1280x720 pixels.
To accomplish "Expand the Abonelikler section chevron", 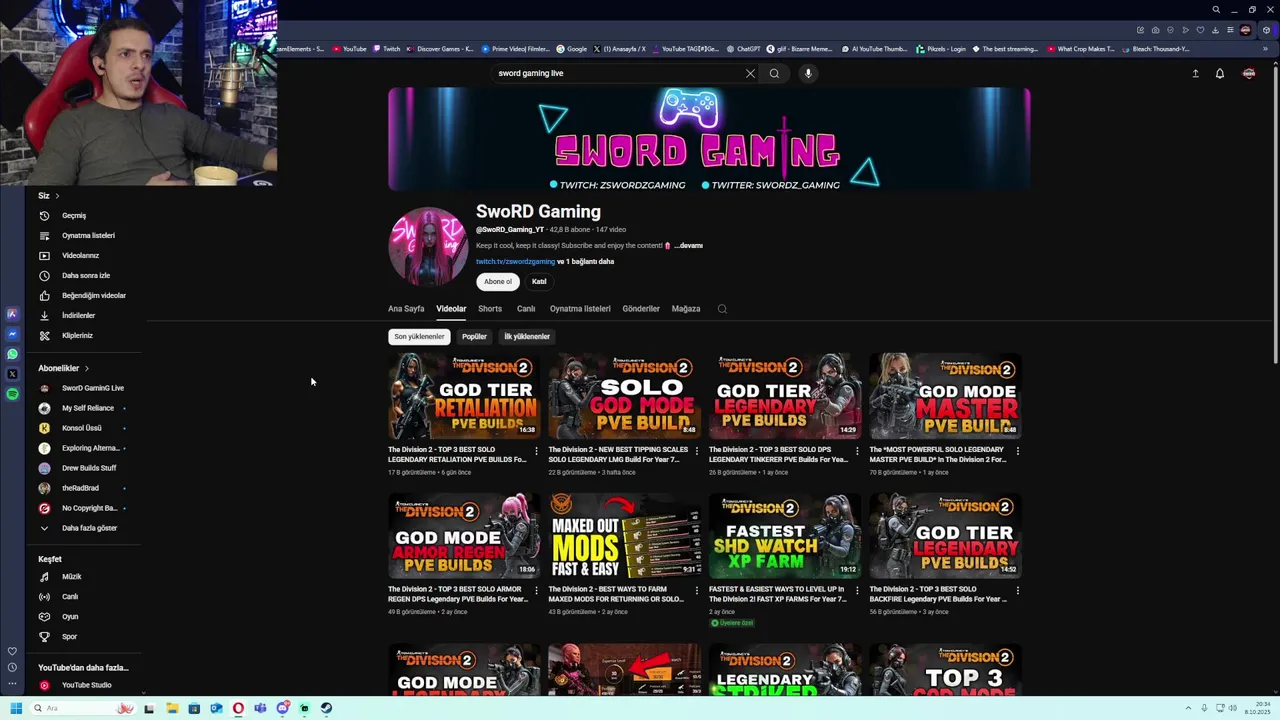I will (86, 368).
